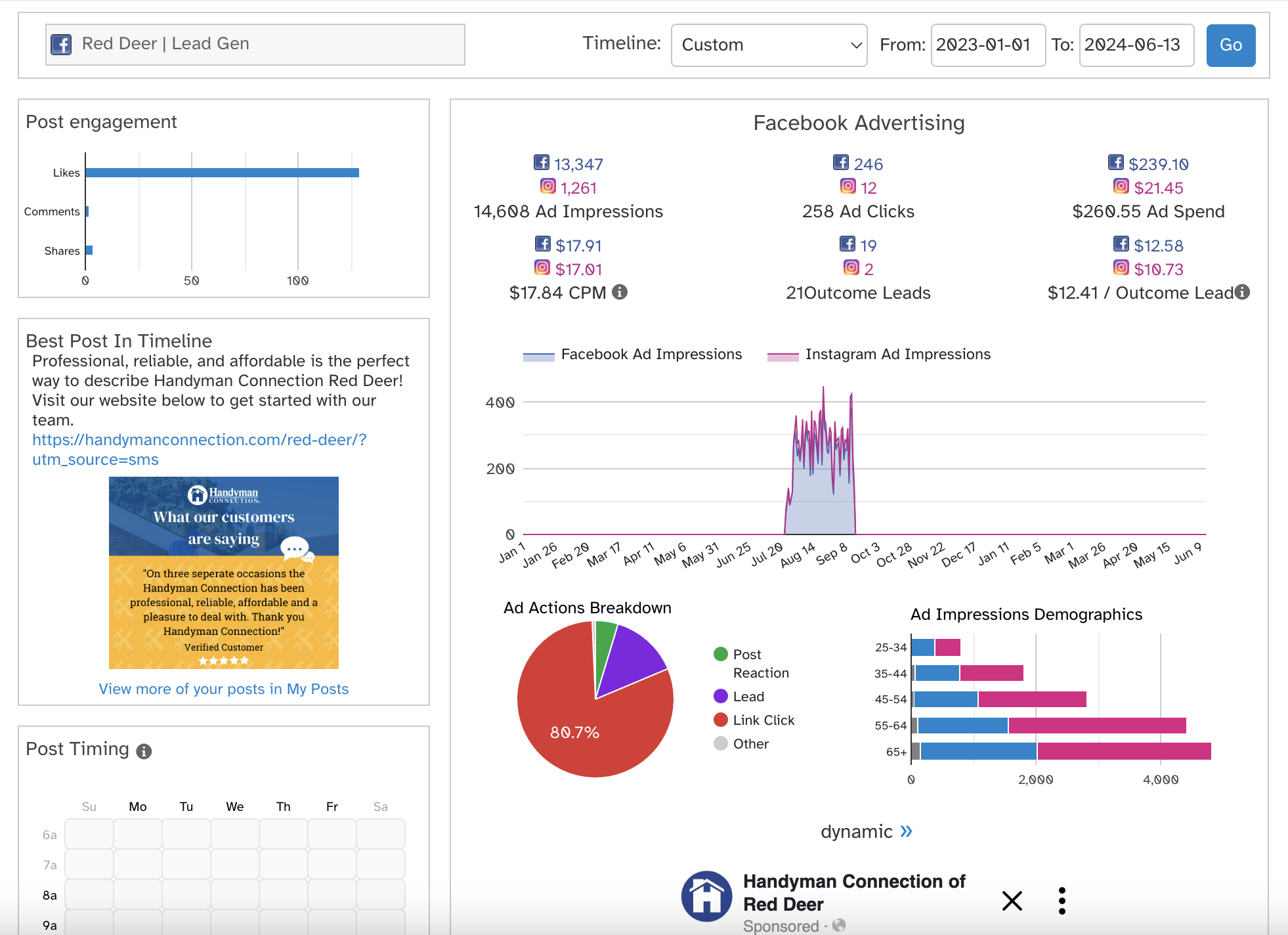
Task: Close the Handyman Connection sponsored ad with X
Action: (1012, 901)
